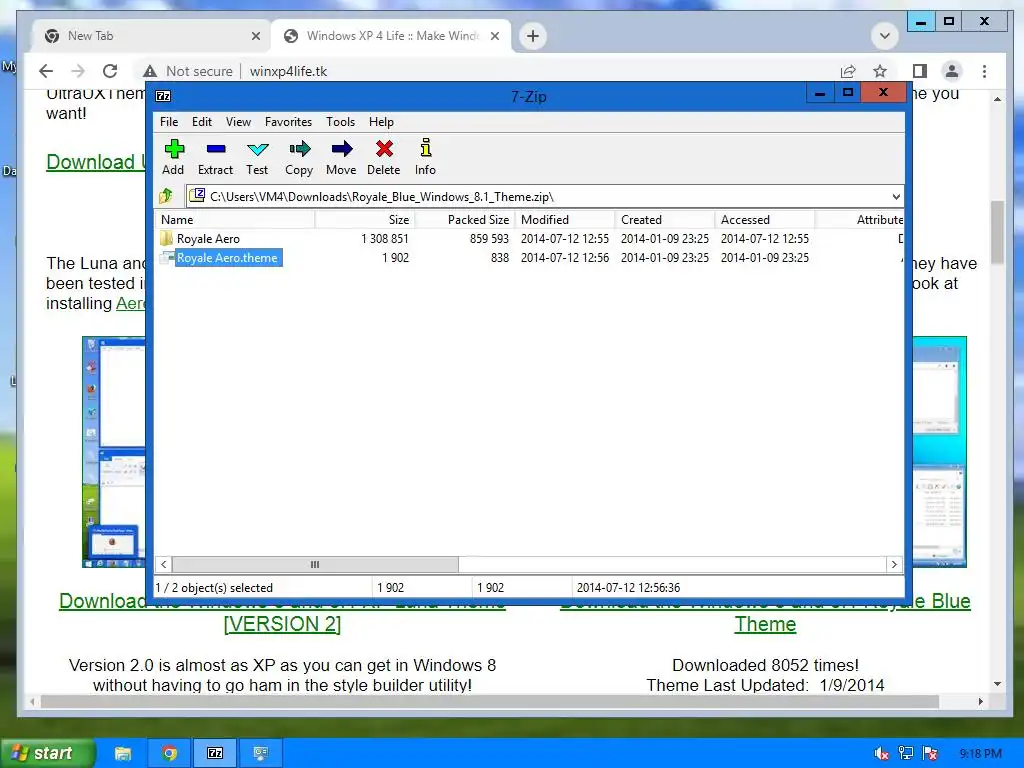The height and width of the screenshot is (768, 1024).
Task: Click the Chrome forward arrow
Action: click(78, 71)
